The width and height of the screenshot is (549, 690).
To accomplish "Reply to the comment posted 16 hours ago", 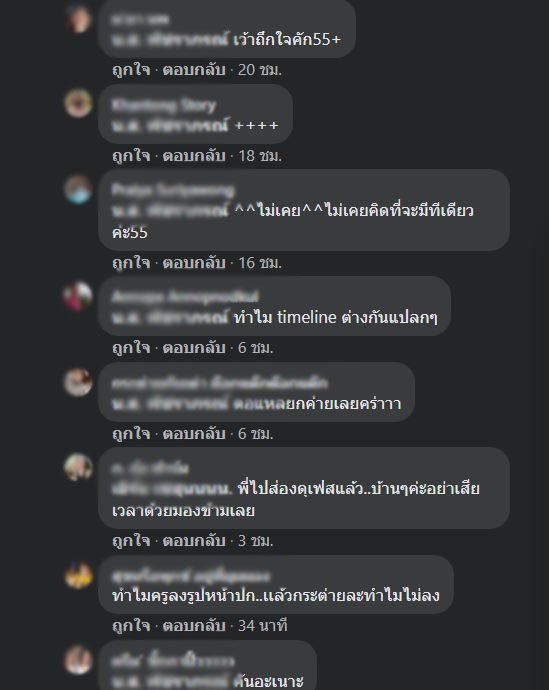I will (194, 263).
